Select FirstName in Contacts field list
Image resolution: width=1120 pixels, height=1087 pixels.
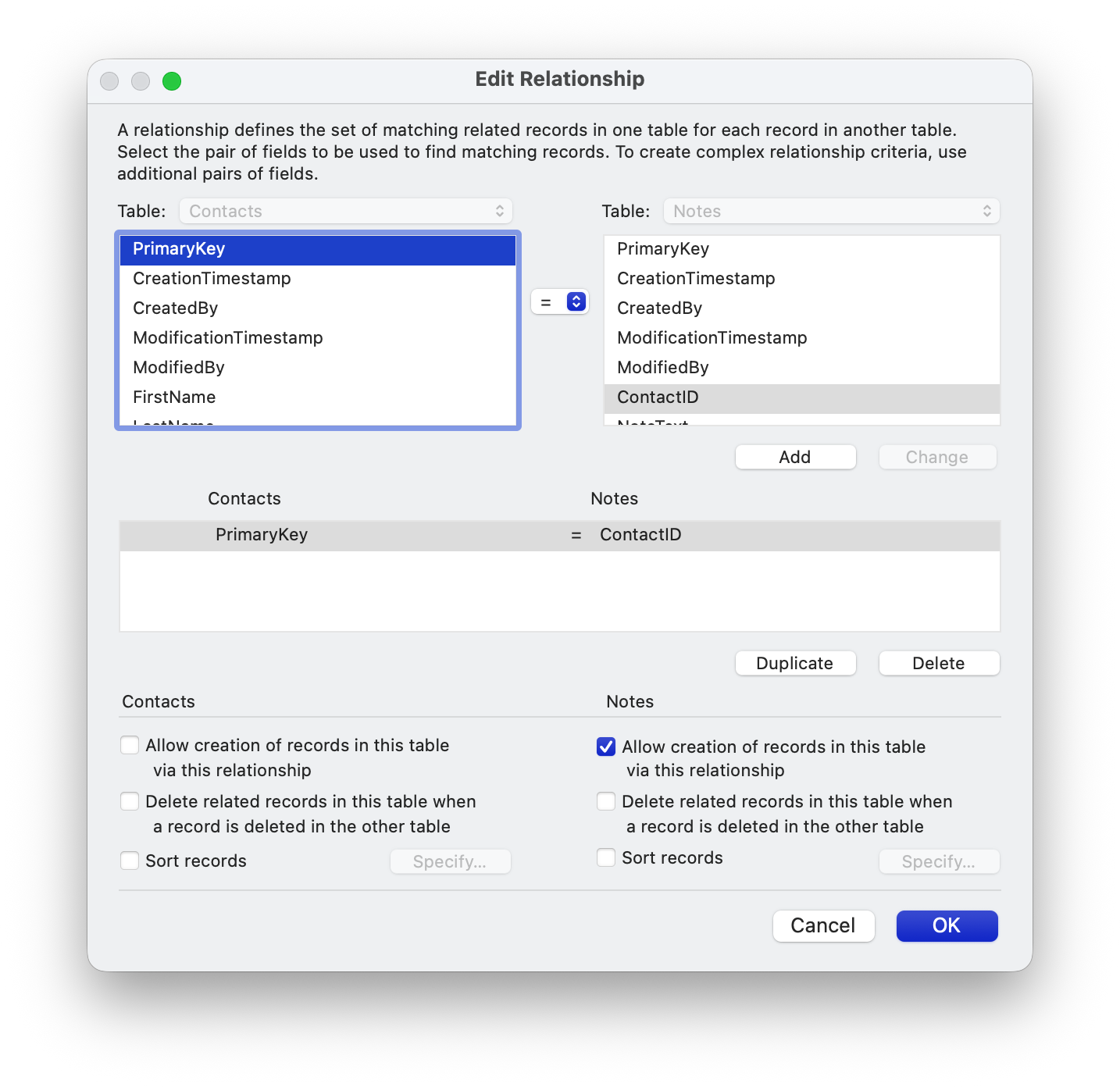click(318, 397)
